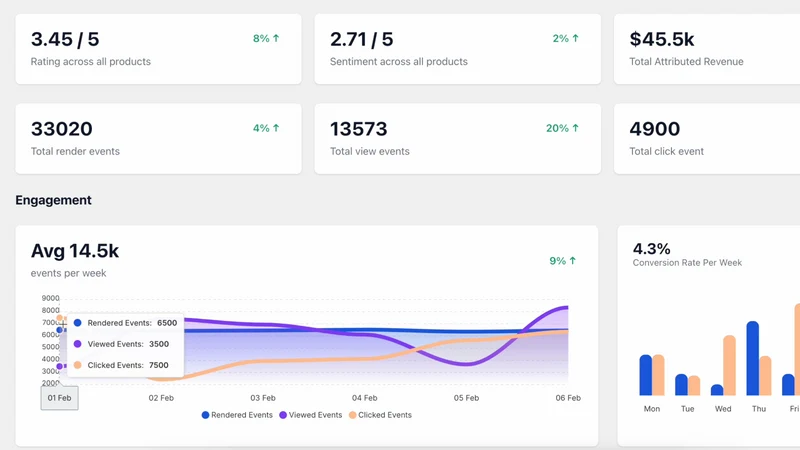Click the Engagement section heading
800x450 pixels.
point(54,200)
